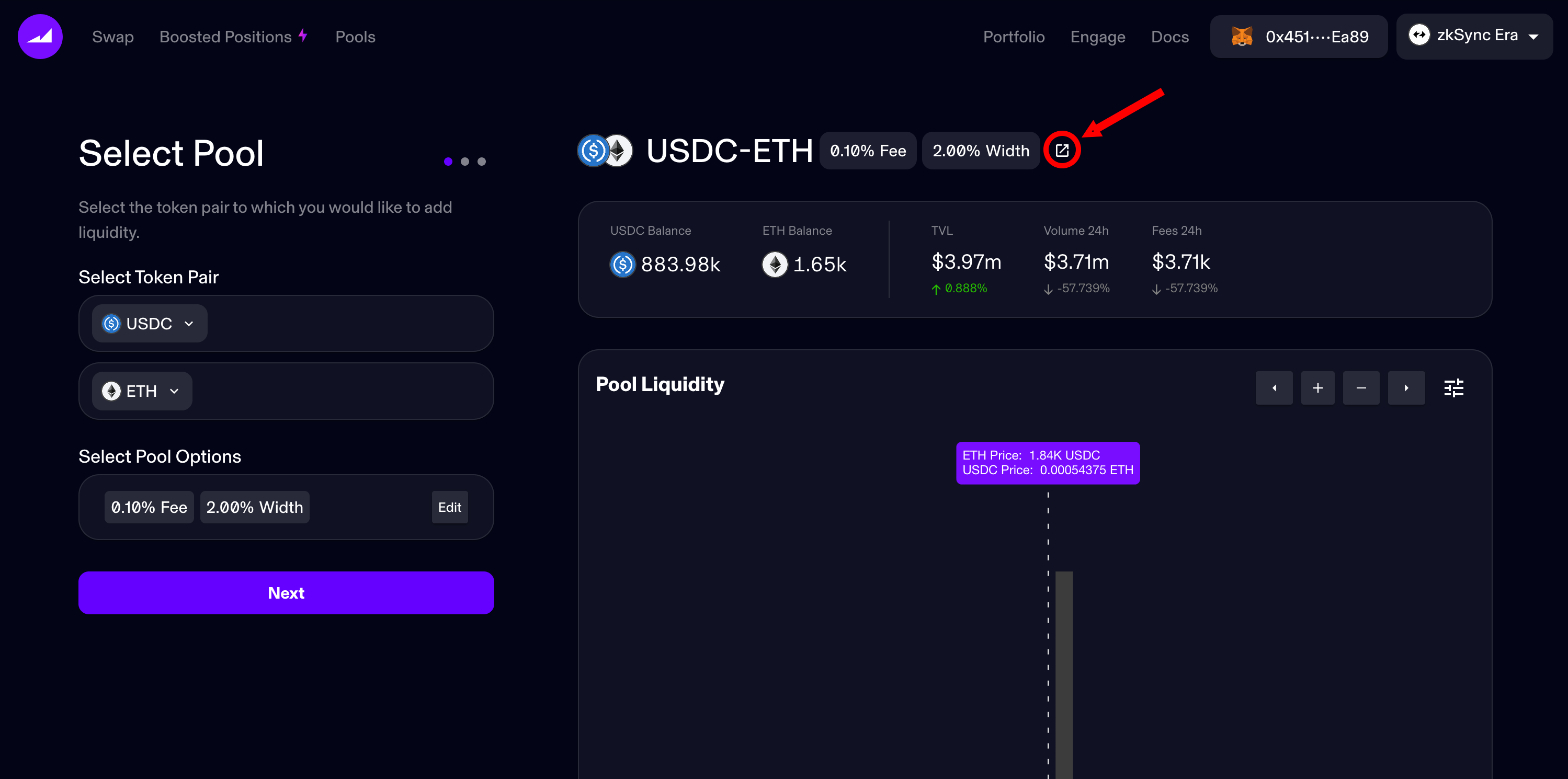Image resolution: width=1568 pixels, height=779 pixels.
Task: Click the gray liquidity bar in chart
Action: [x=1063, y=669]
